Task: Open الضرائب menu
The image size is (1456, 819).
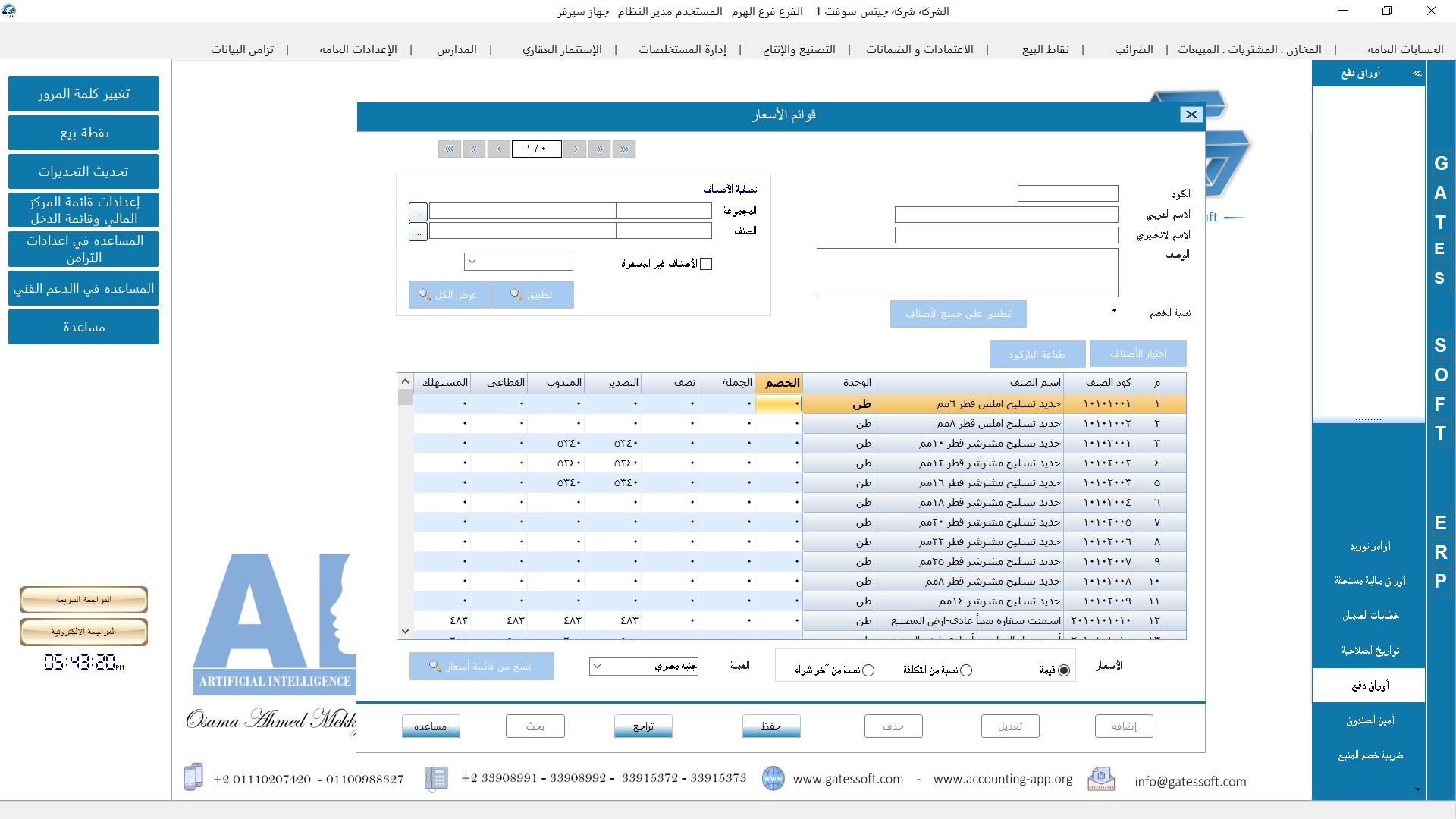Action: (1134, 49)
